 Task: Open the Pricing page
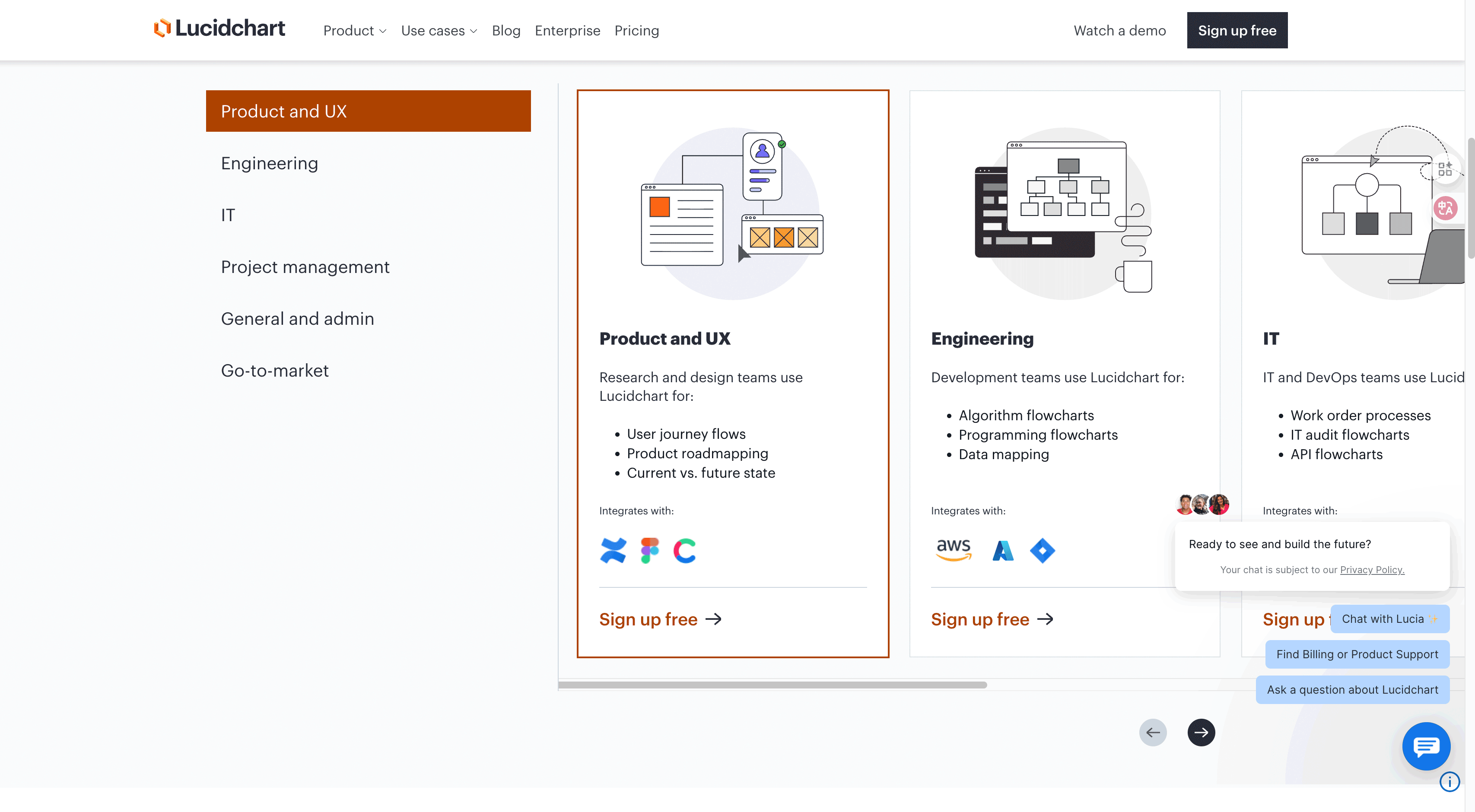(x=636, y=30)
